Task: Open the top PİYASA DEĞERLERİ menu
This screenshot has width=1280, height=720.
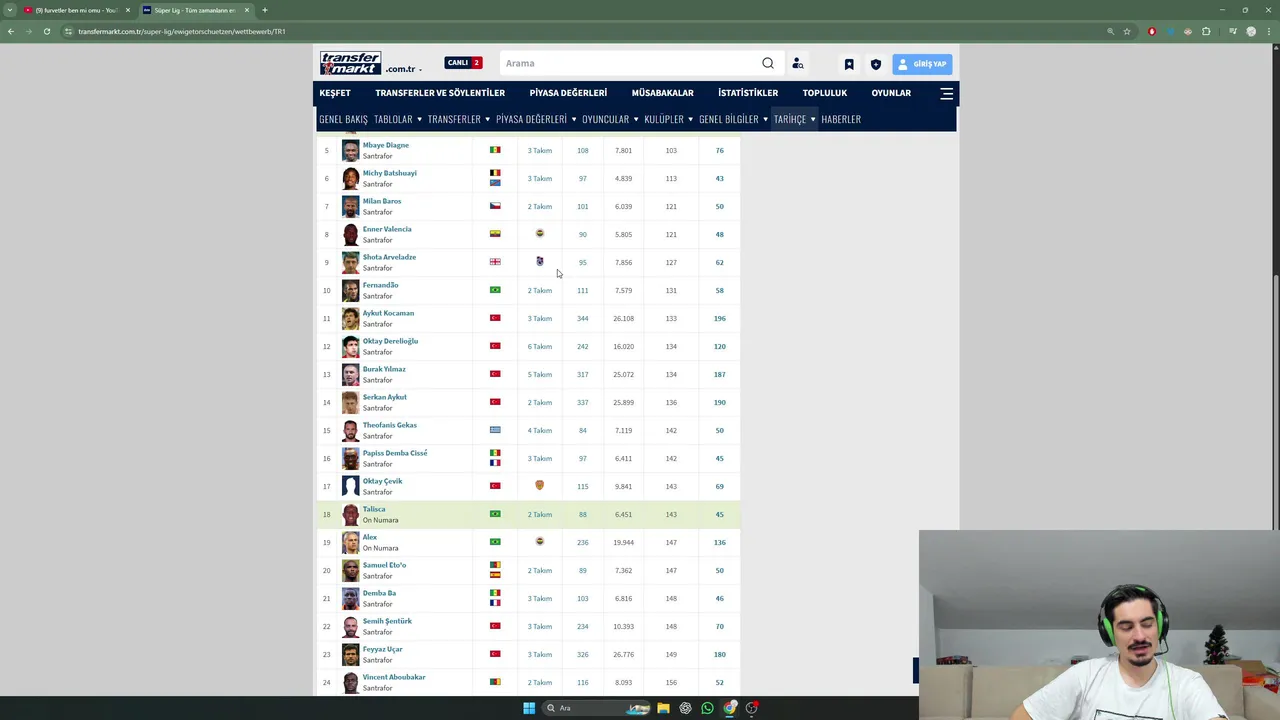Action: tap(568, 93)
